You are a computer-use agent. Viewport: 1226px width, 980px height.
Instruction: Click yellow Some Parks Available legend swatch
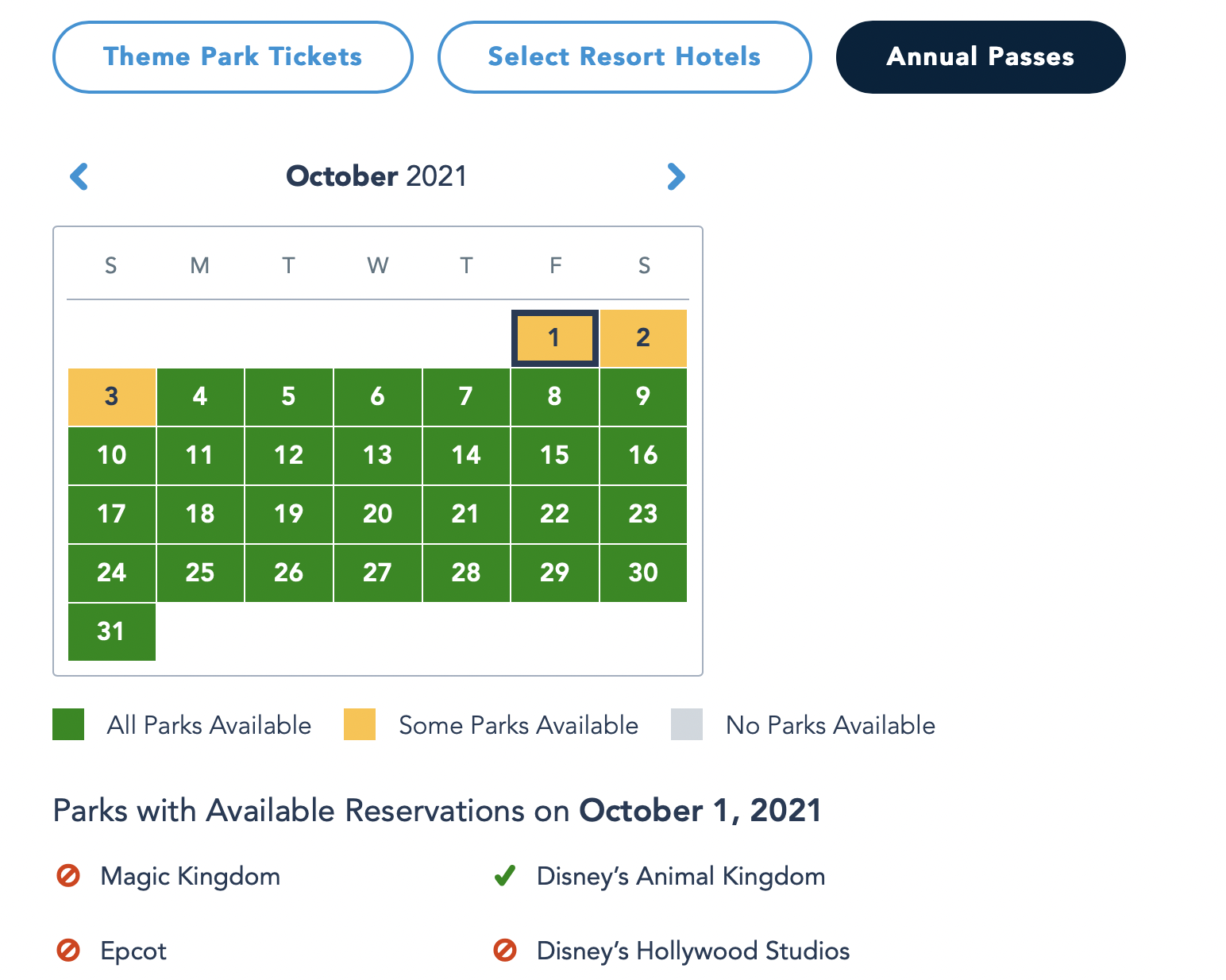360,724
